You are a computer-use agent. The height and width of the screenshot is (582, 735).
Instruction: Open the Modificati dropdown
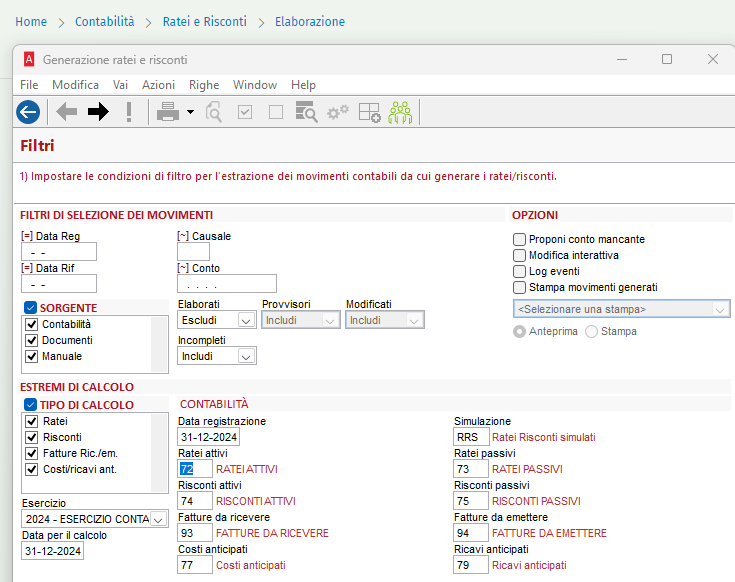[385, 320]
